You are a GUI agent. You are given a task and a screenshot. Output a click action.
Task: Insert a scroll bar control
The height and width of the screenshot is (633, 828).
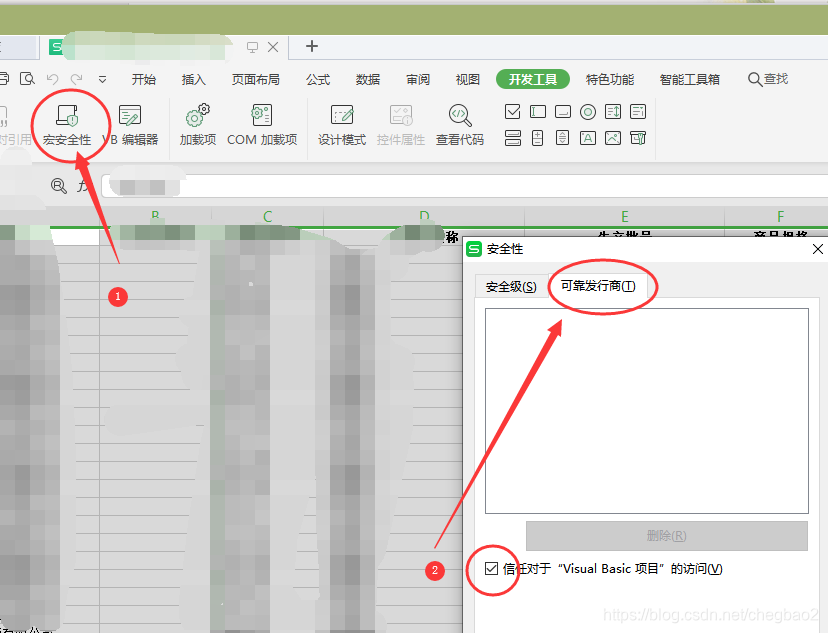[x=563, y=138]
